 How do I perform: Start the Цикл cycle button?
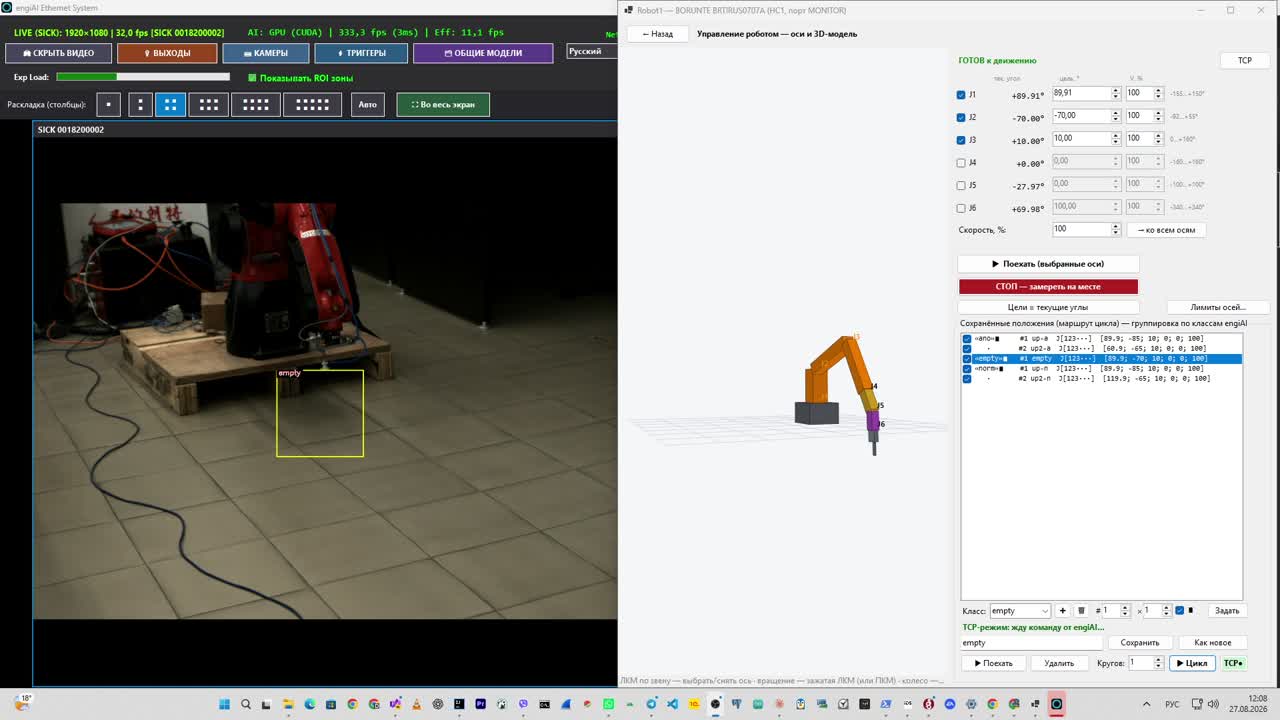[x=1192, y=663]
